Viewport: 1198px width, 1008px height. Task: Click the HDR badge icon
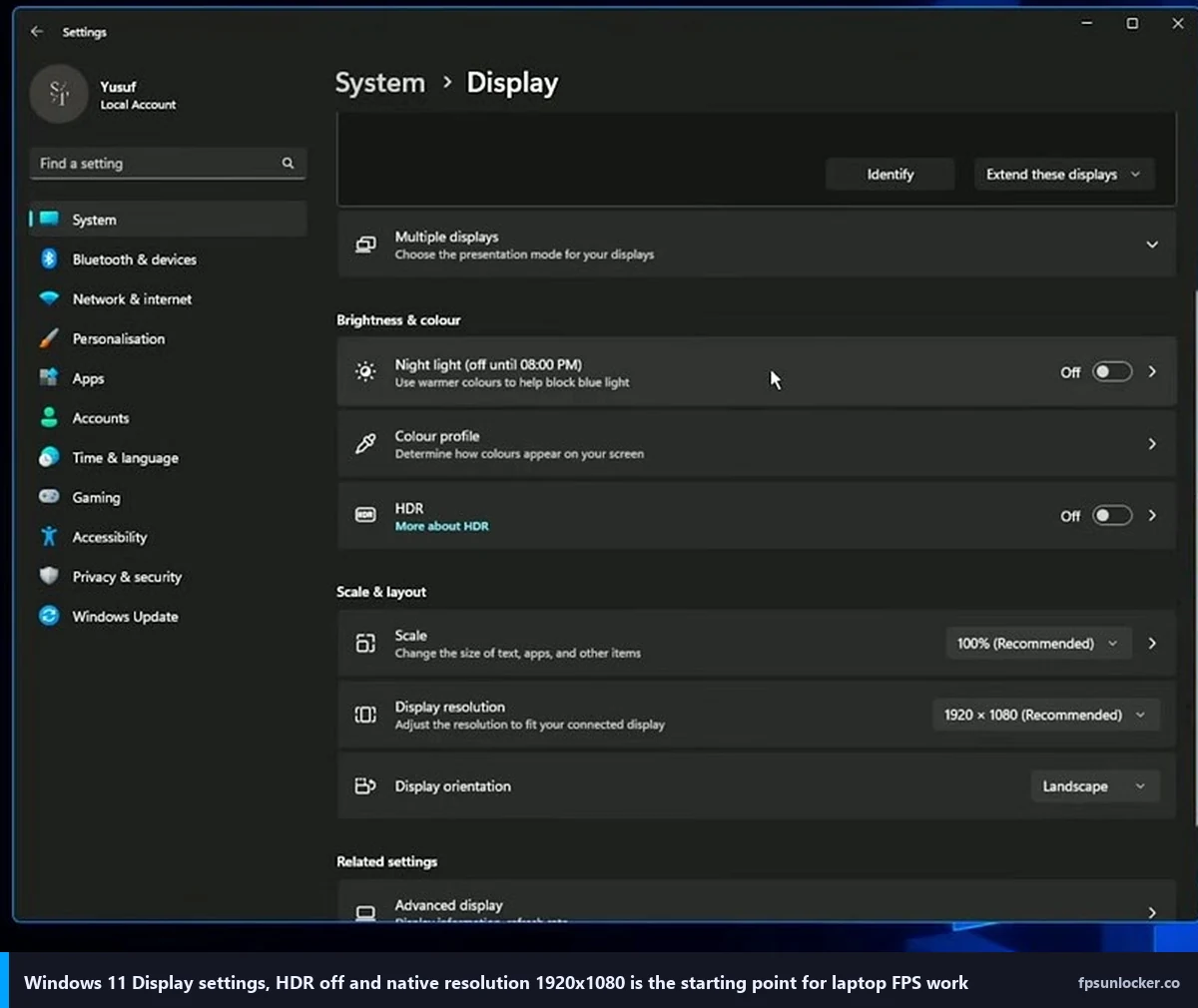366,515
